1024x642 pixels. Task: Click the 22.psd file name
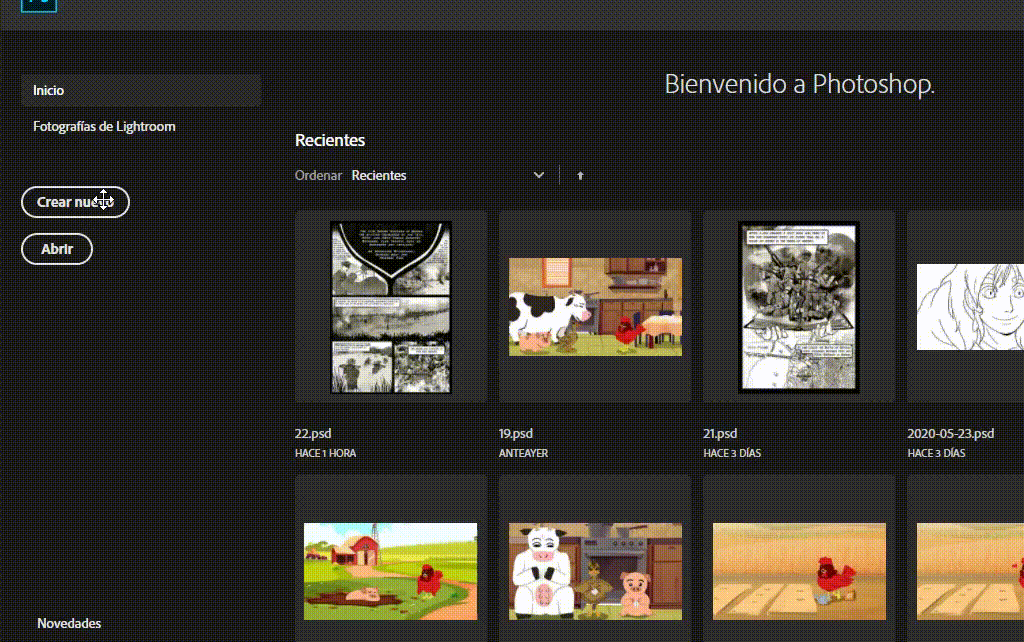tap(313, 434)
